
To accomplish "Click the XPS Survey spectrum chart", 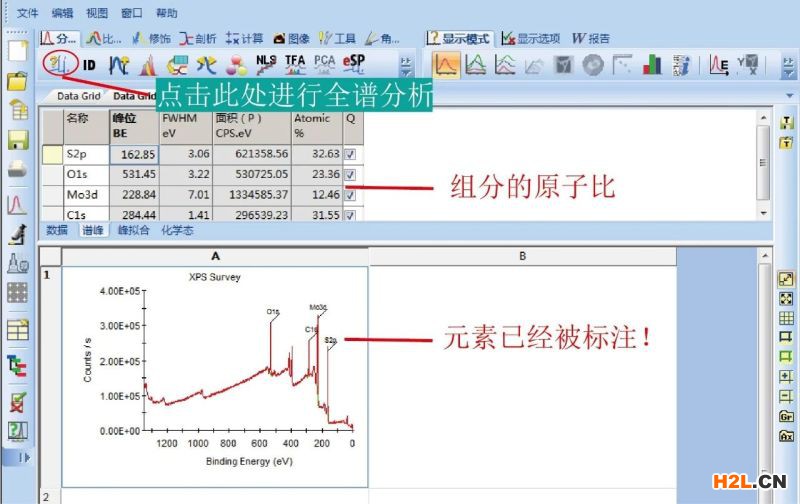I will pos(215,370).
